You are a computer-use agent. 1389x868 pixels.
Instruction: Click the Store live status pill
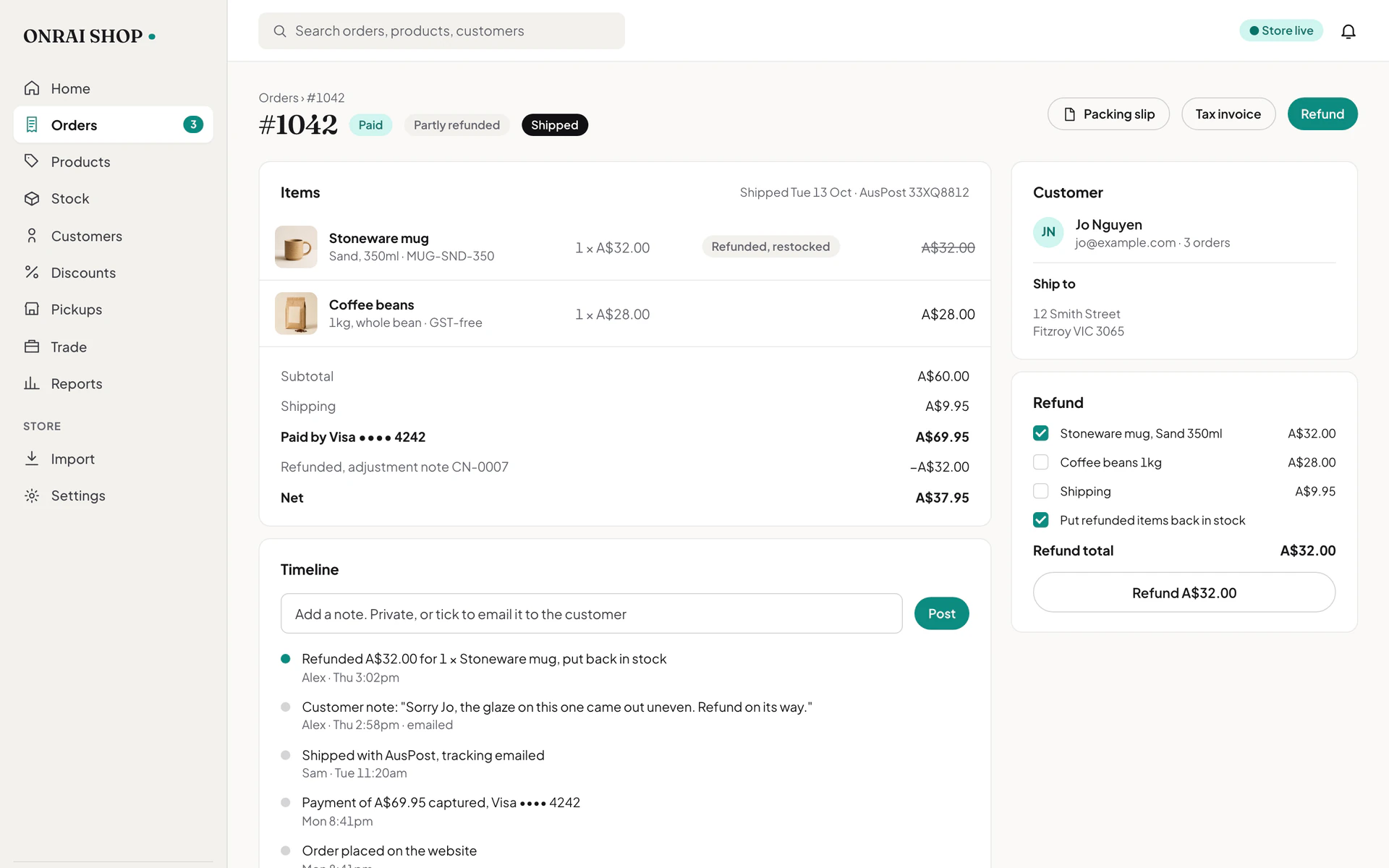(x=1281, y=30)
